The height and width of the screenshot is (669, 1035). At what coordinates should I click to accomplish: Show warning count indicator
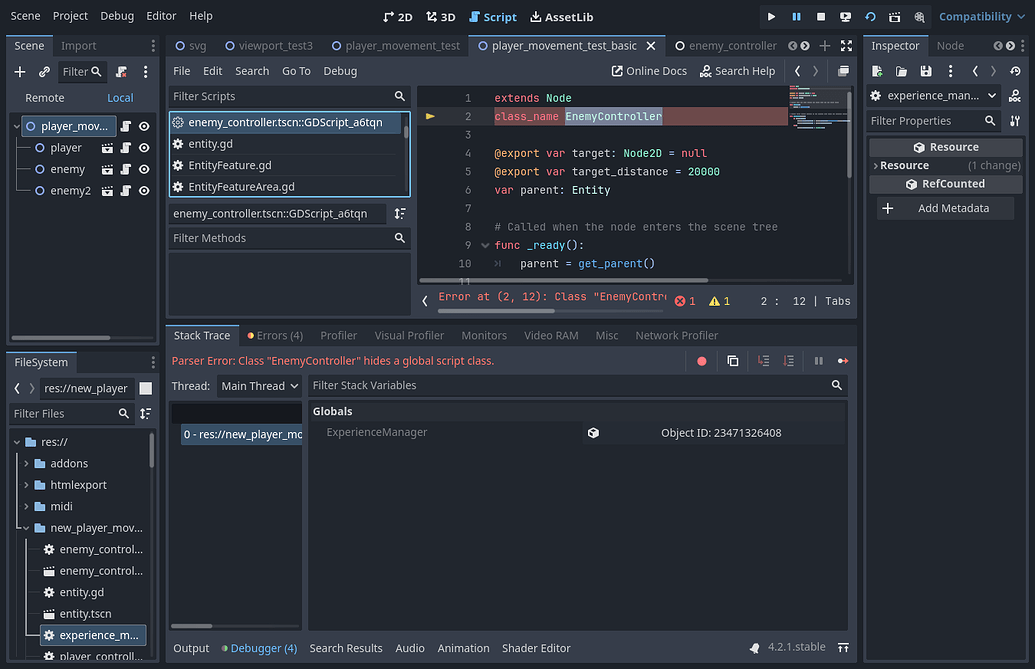[x=719, y=301]
